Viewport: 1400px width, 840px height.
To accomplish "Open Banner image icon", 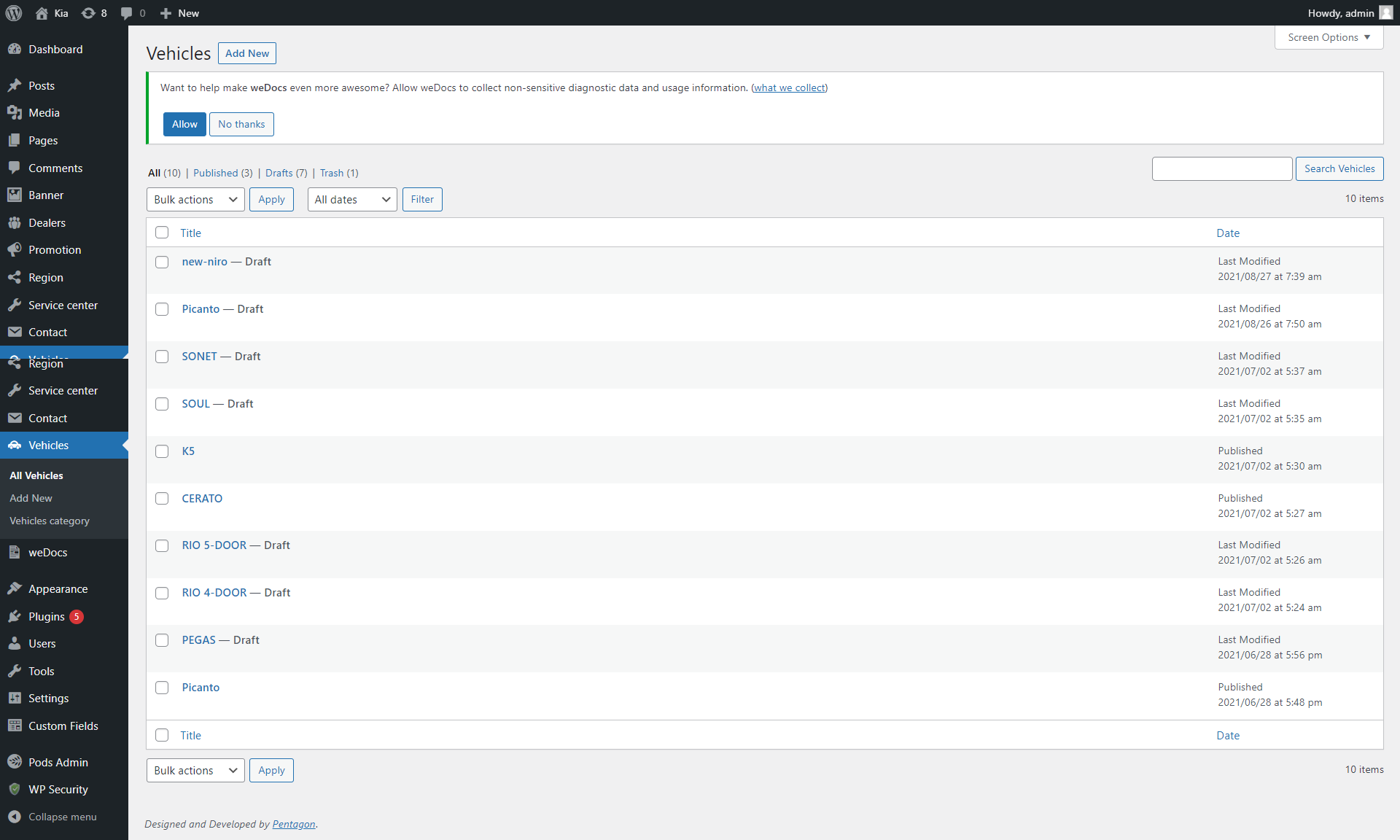I will coord(15,195).
